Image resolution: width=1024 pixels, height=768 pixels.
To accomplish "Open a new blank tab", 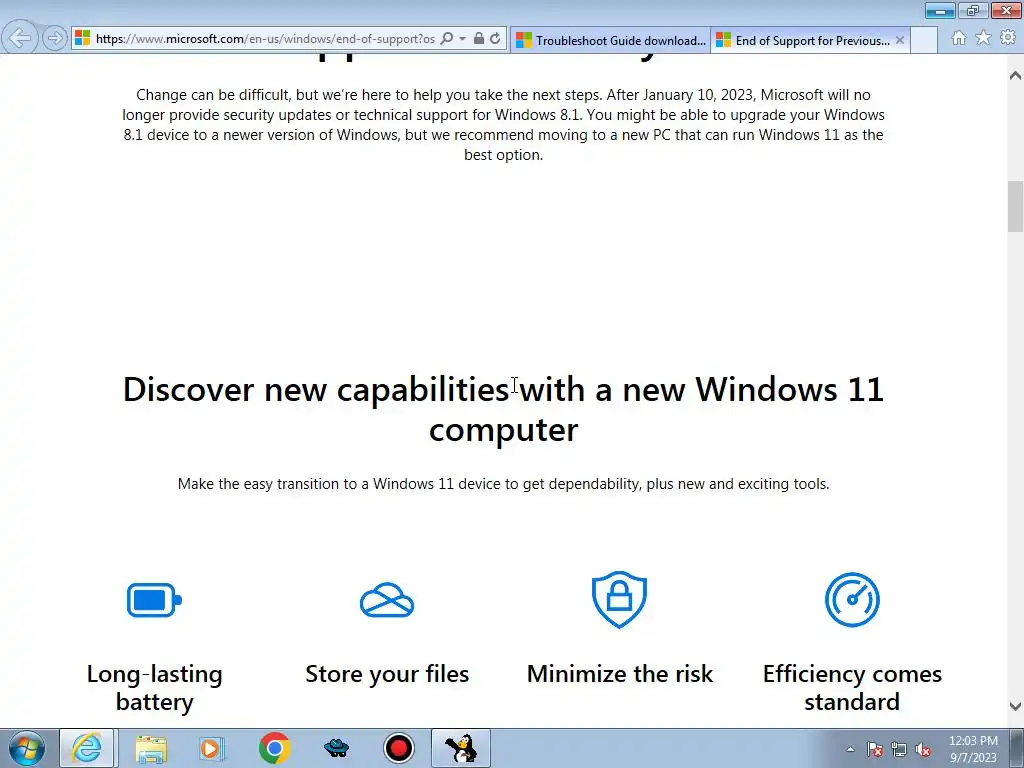I will (x=924, y=40).
